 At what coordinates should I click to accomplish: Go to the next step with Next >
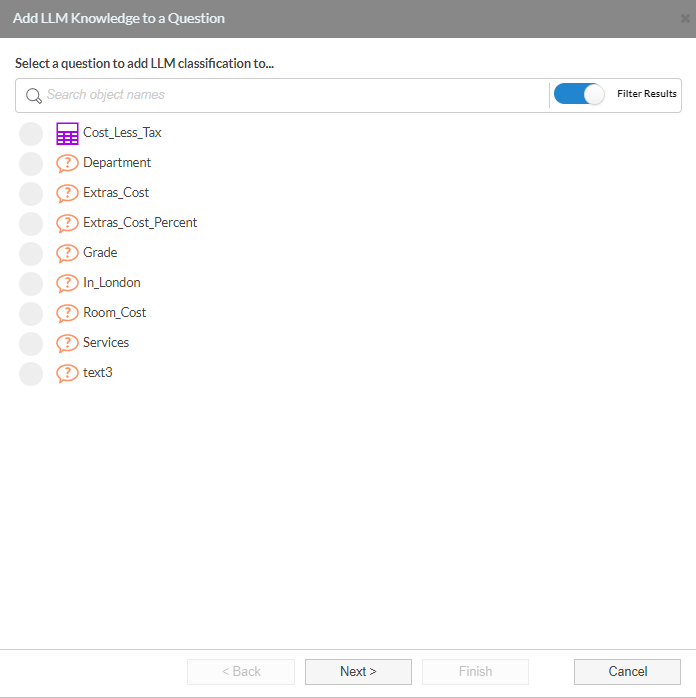(358, 671)
